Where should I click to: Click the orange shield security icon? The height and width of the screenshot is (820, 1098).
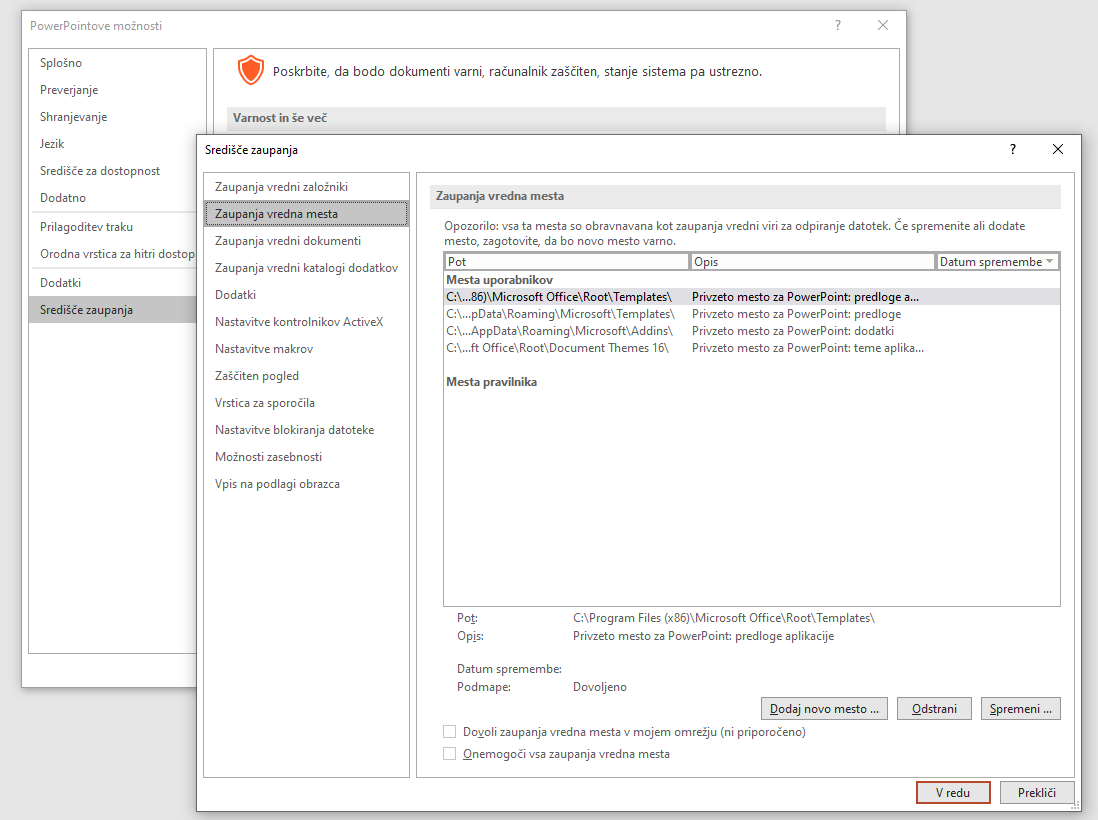[x=250, y=71]
